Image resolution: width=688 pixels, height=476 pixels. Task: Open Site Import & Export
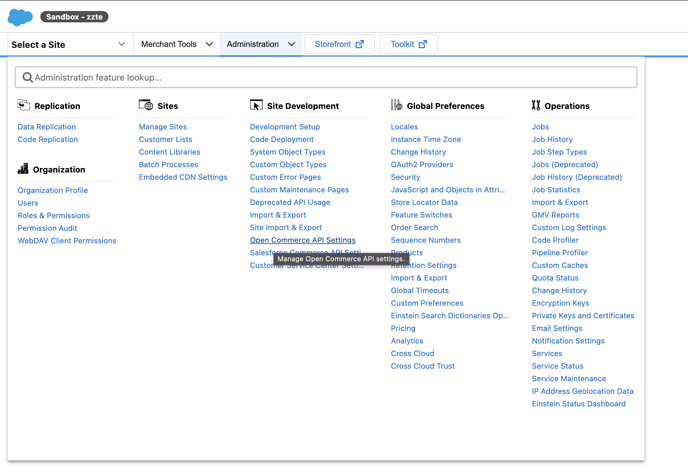(x=286, y=228)
